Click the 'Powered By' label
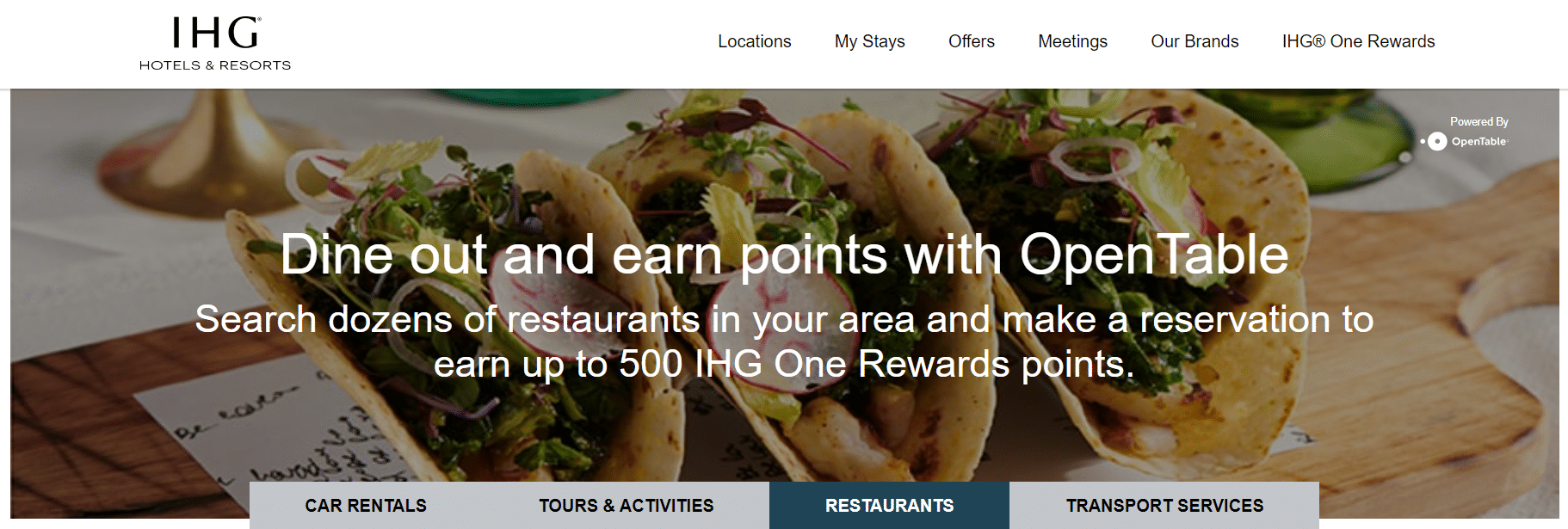This screenshot has width=1568, height=529. (1478, 121)
